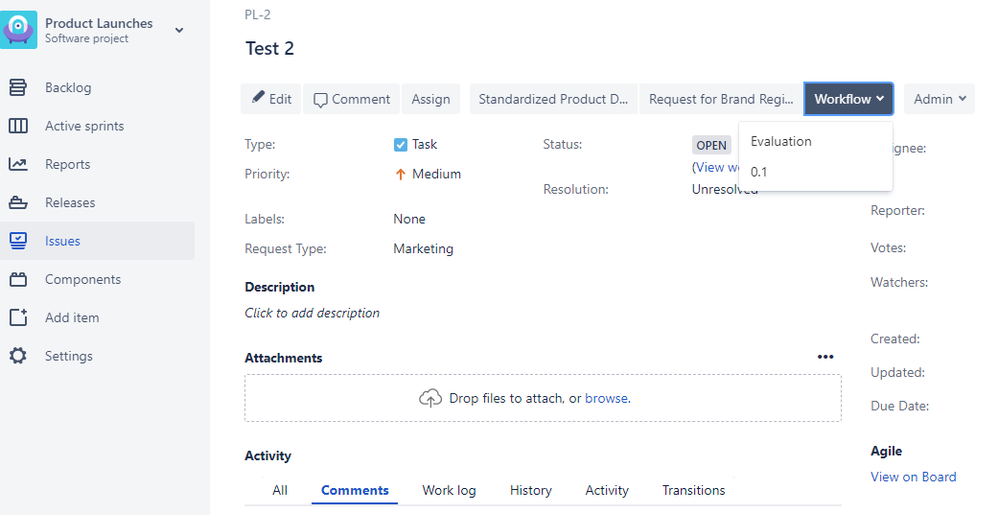Follow the View on Board link
The image size is (998, 515).
click(913, 477)
